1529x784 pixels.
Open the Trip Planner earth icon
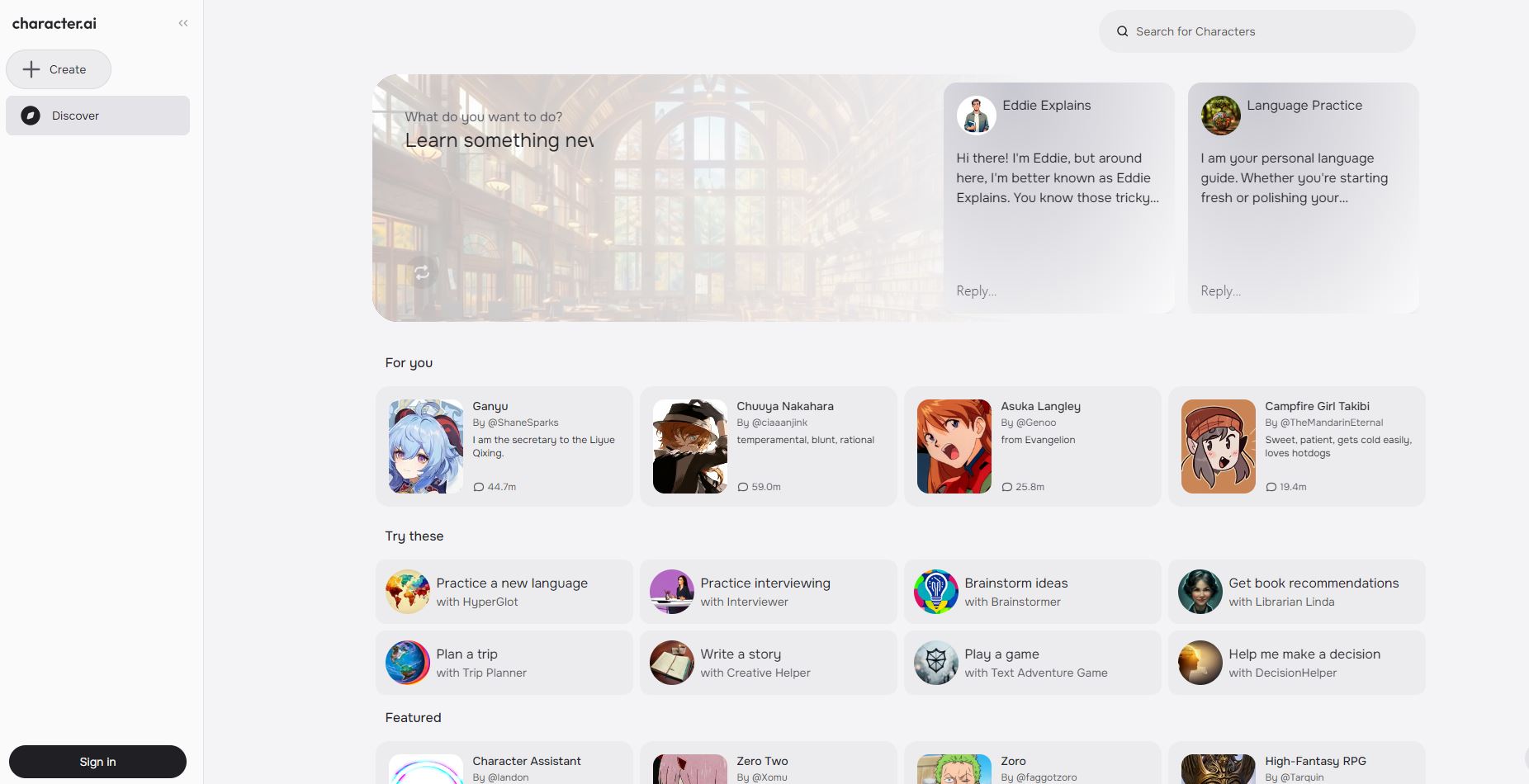tap(408, 663)
